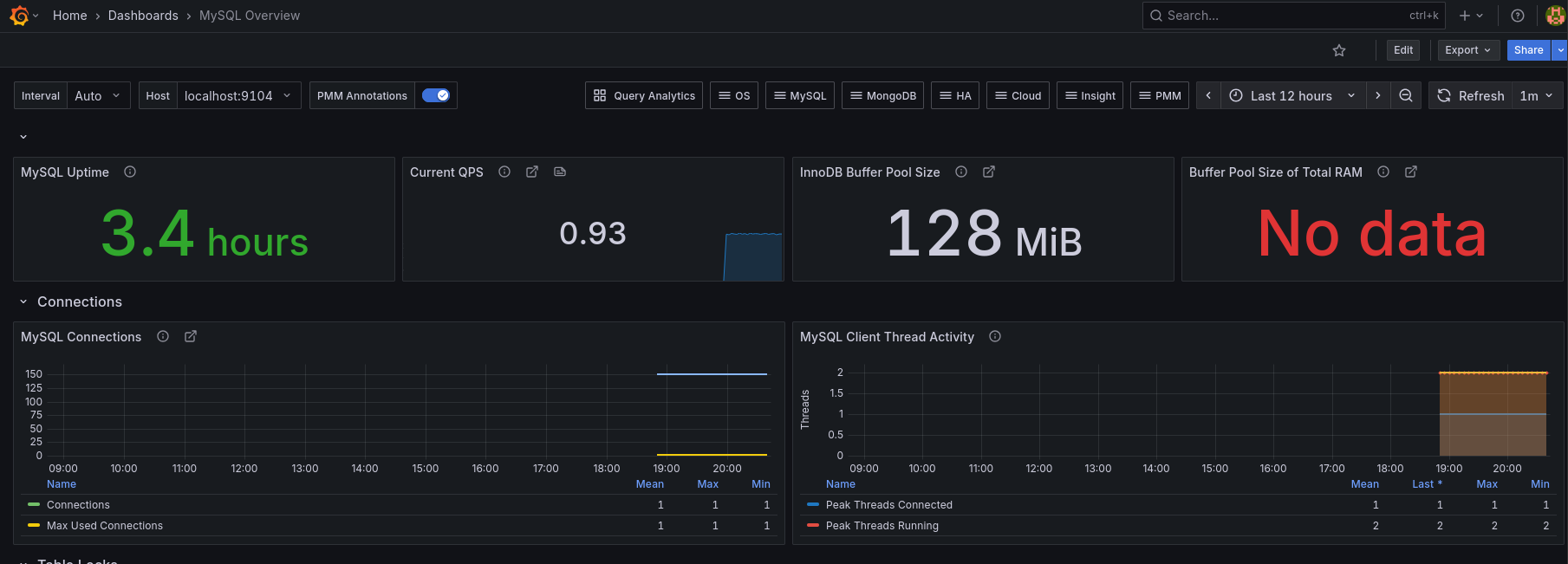Screen dimensions: 1568x564
Task: Open the MongoDB dashboards menu
Action: point(883,95)
